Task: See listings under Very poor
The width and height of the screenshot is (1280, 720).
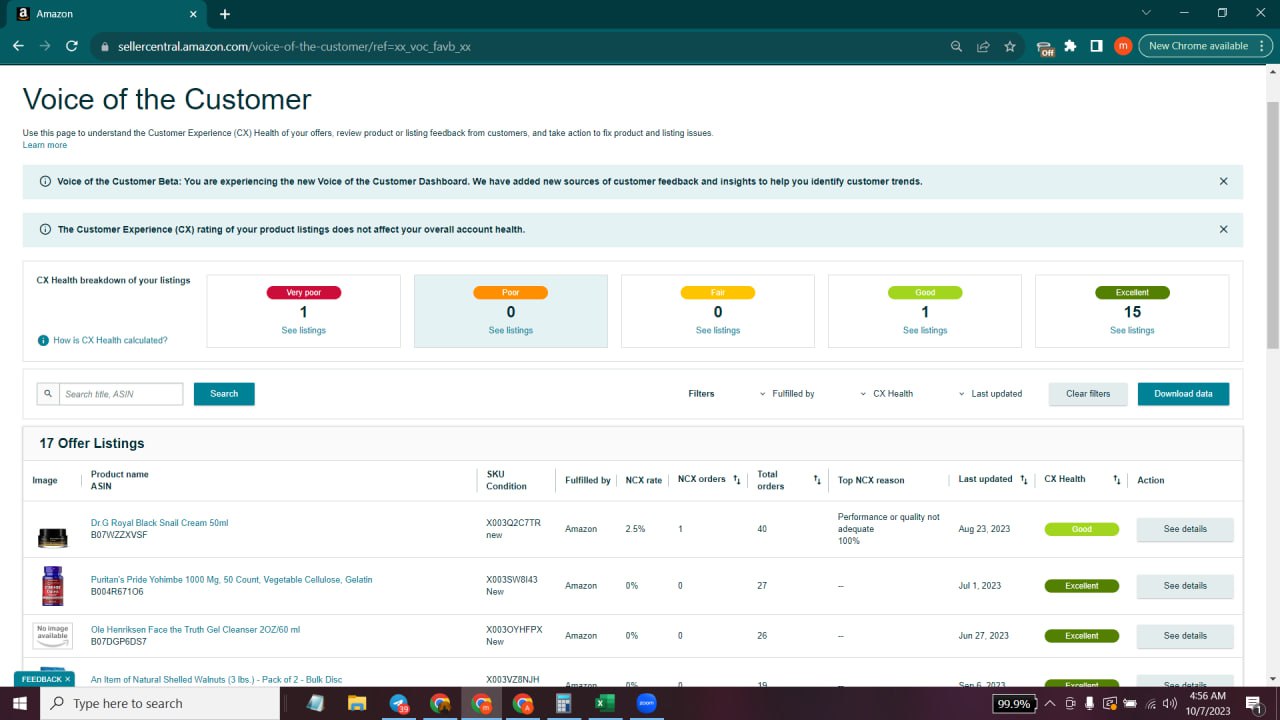Action: [304, 330]
